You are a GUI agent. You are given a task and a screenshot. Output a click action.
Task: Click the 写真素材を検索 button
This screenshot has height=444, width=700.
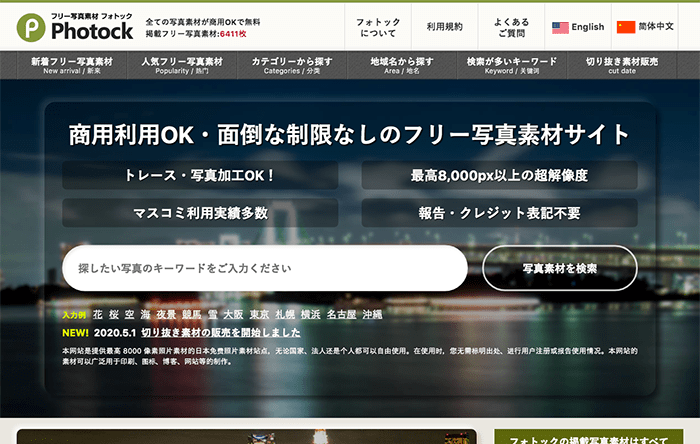[x=560, y=268]
